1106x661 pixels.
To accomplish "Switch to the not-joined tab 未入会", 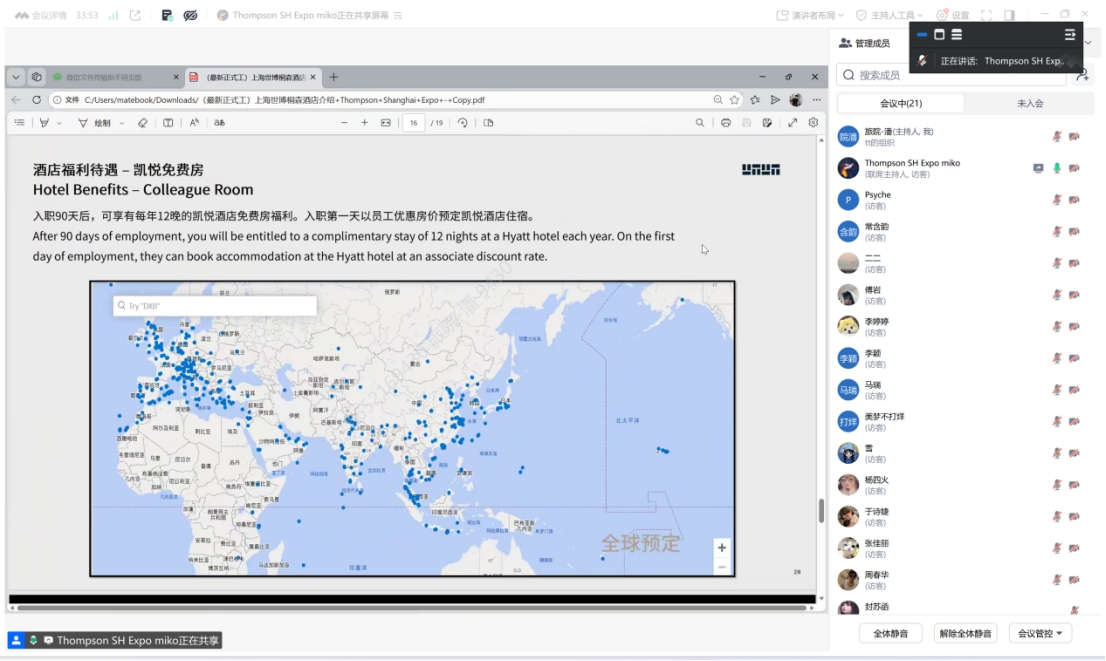I will coord(1030,104).
